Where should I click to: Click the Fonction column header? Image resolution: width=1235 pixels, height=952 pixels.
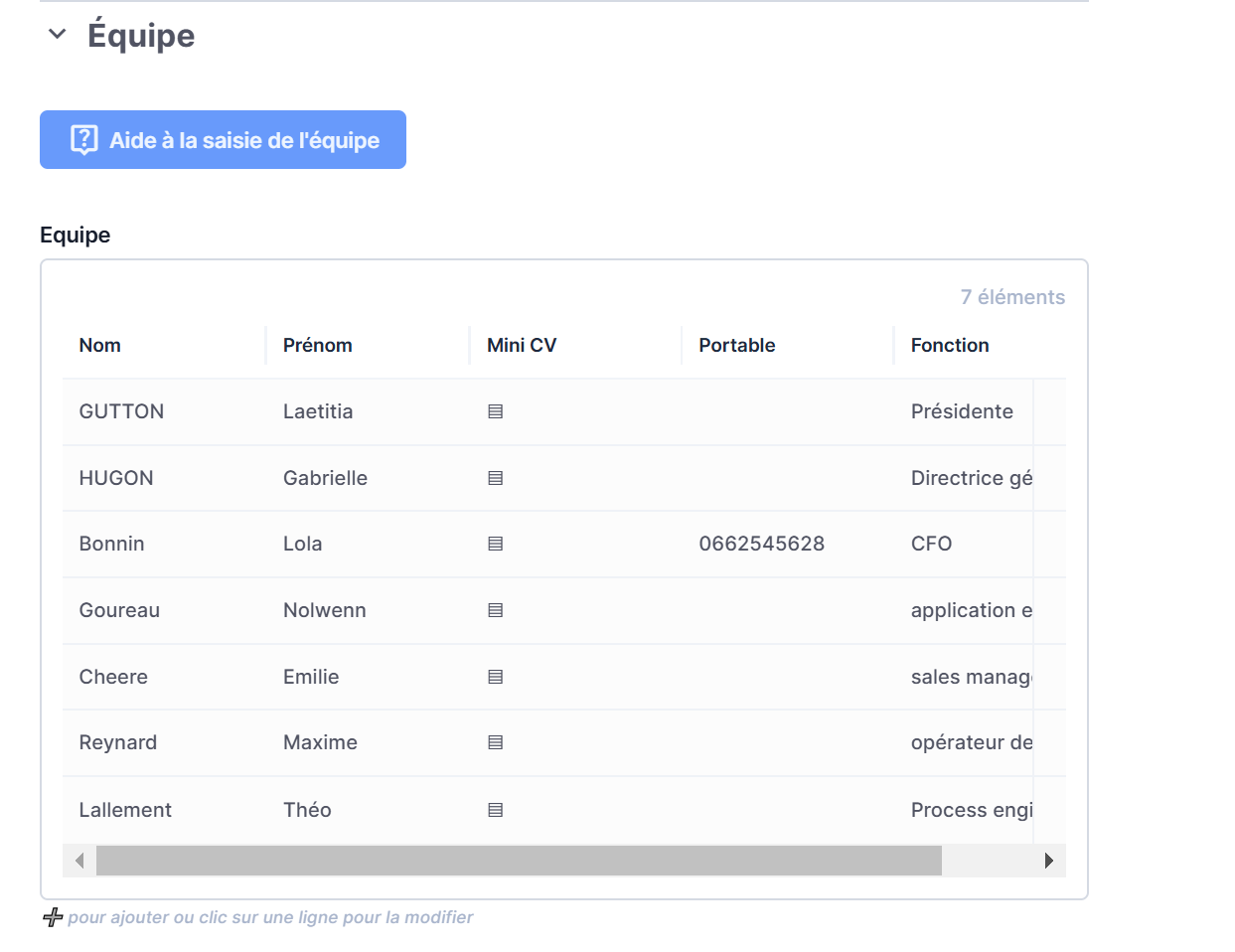(x=949, y=345)
